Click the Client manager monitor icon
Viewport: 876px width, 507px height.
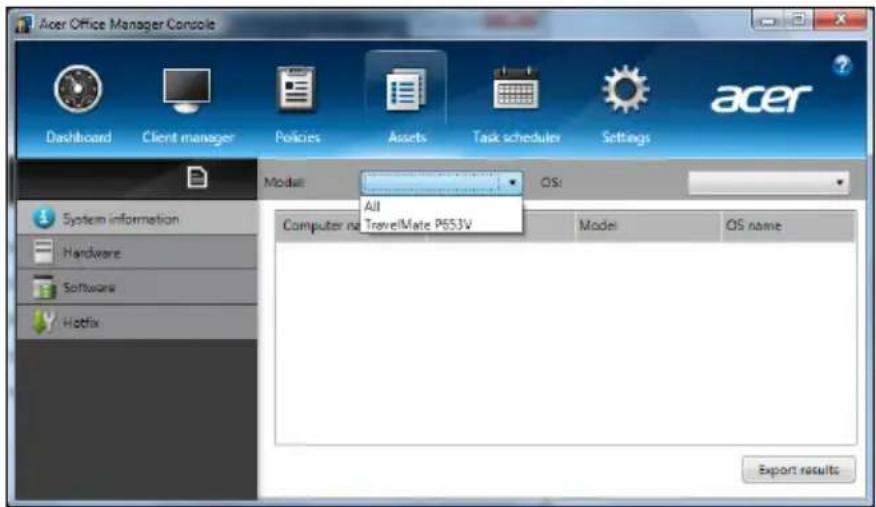click(x=186, y=94)
